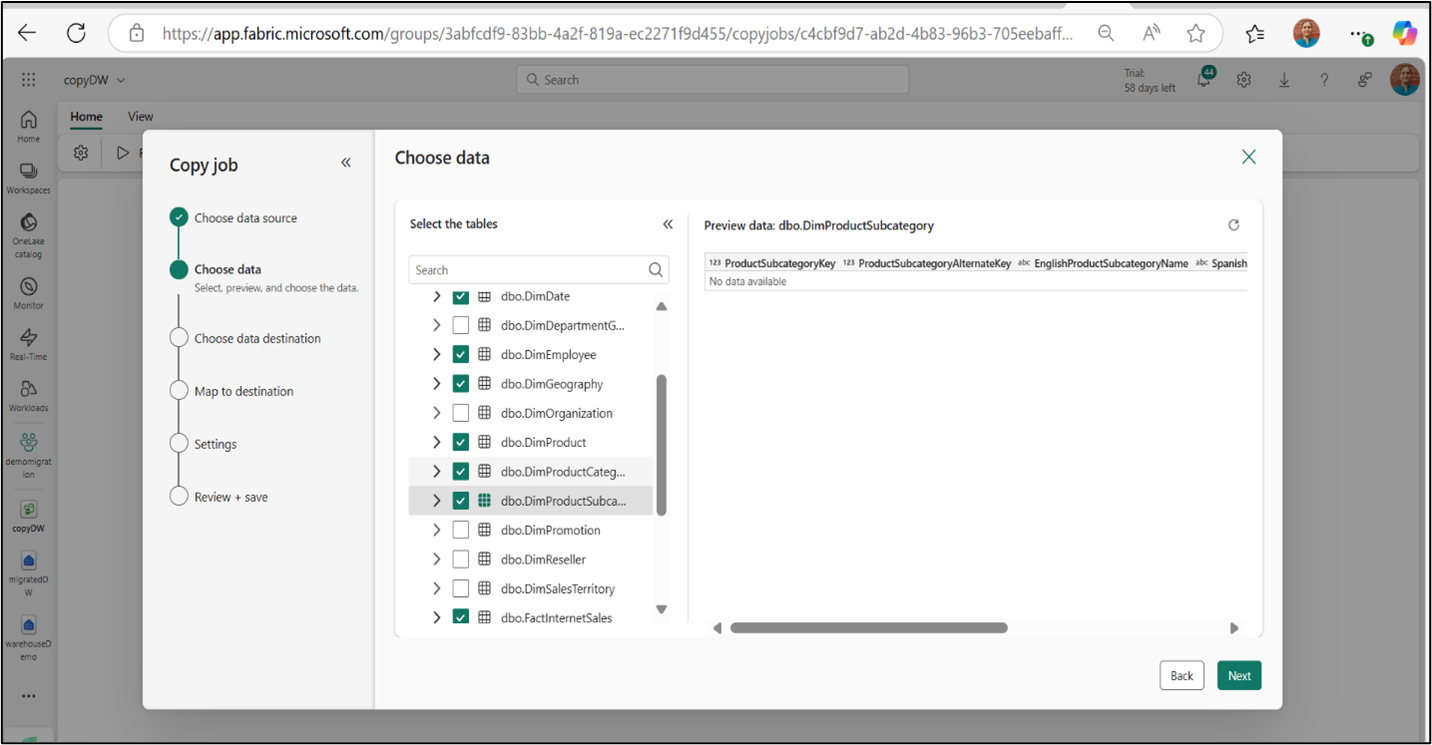
Task: Open the app launcher waffle icon
Action: pyautogui.click(x=28, y=80)
